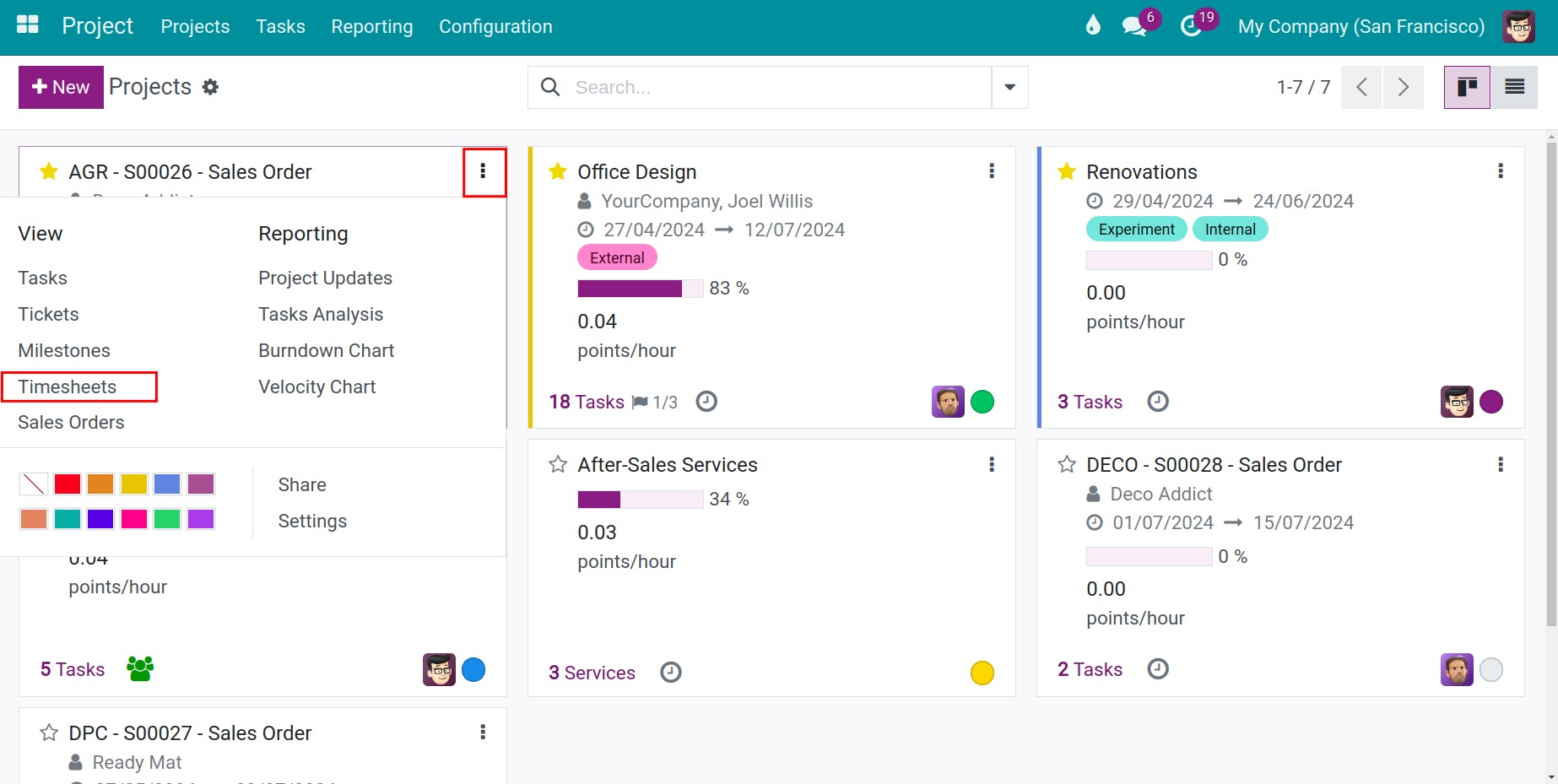Screen dimensions: 1558x784
Task: Open activity clock on DECO S00028 card
Action: pos(1158,669)
